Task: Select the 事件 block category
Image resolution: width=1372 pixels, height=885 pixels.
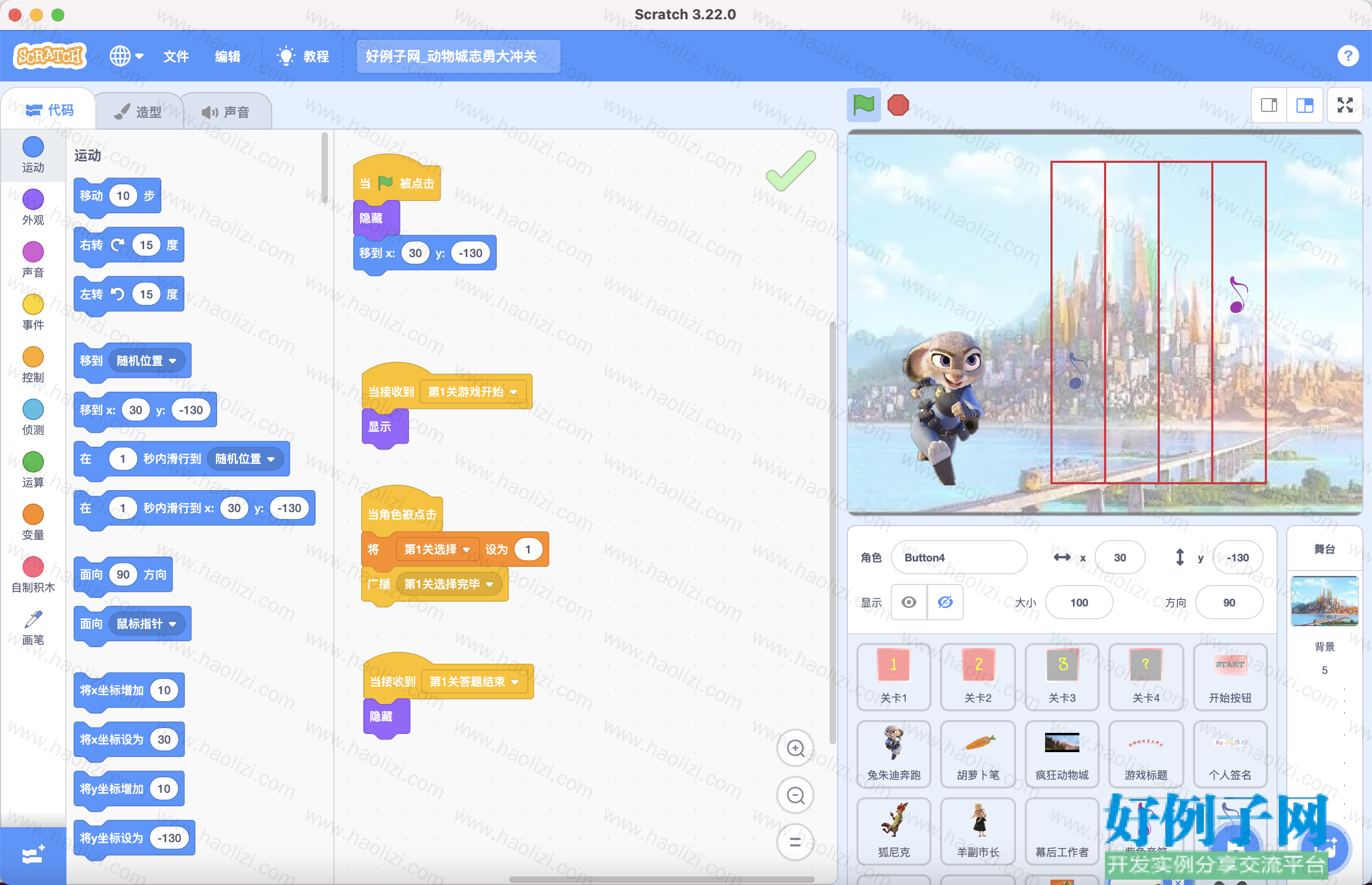Action: tap(33, 312)
